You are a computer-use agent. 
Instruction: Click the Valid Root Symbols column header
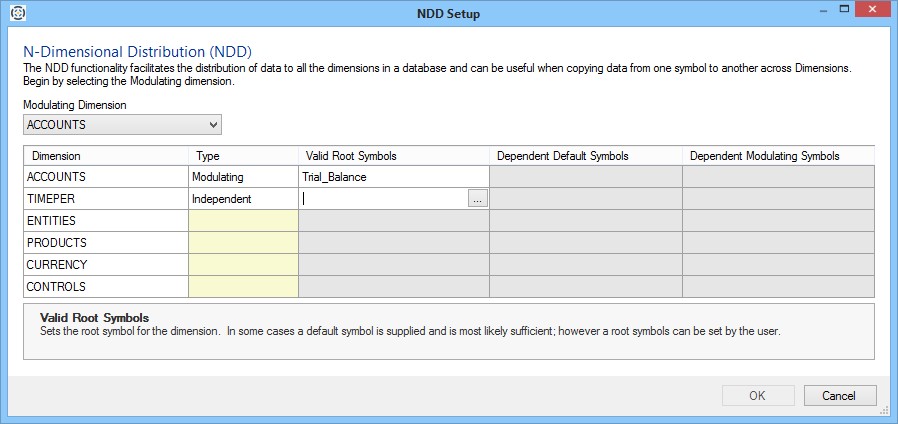click(x=393, y=156)
